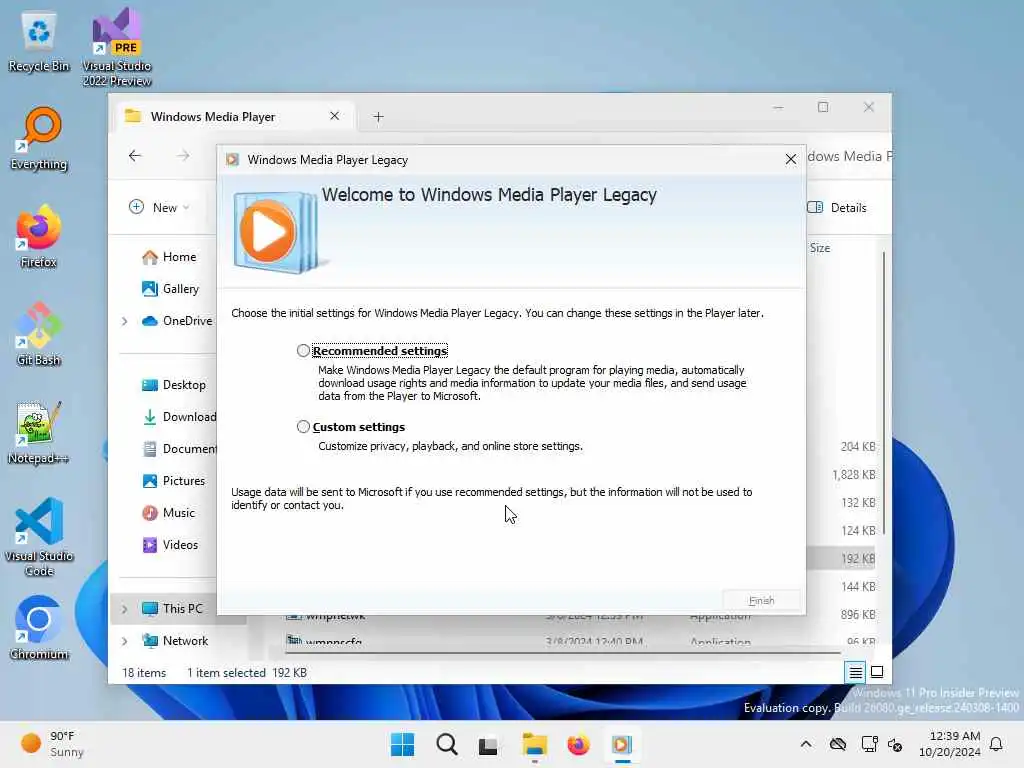Open Firefox from taskbar

pos(578,744)
